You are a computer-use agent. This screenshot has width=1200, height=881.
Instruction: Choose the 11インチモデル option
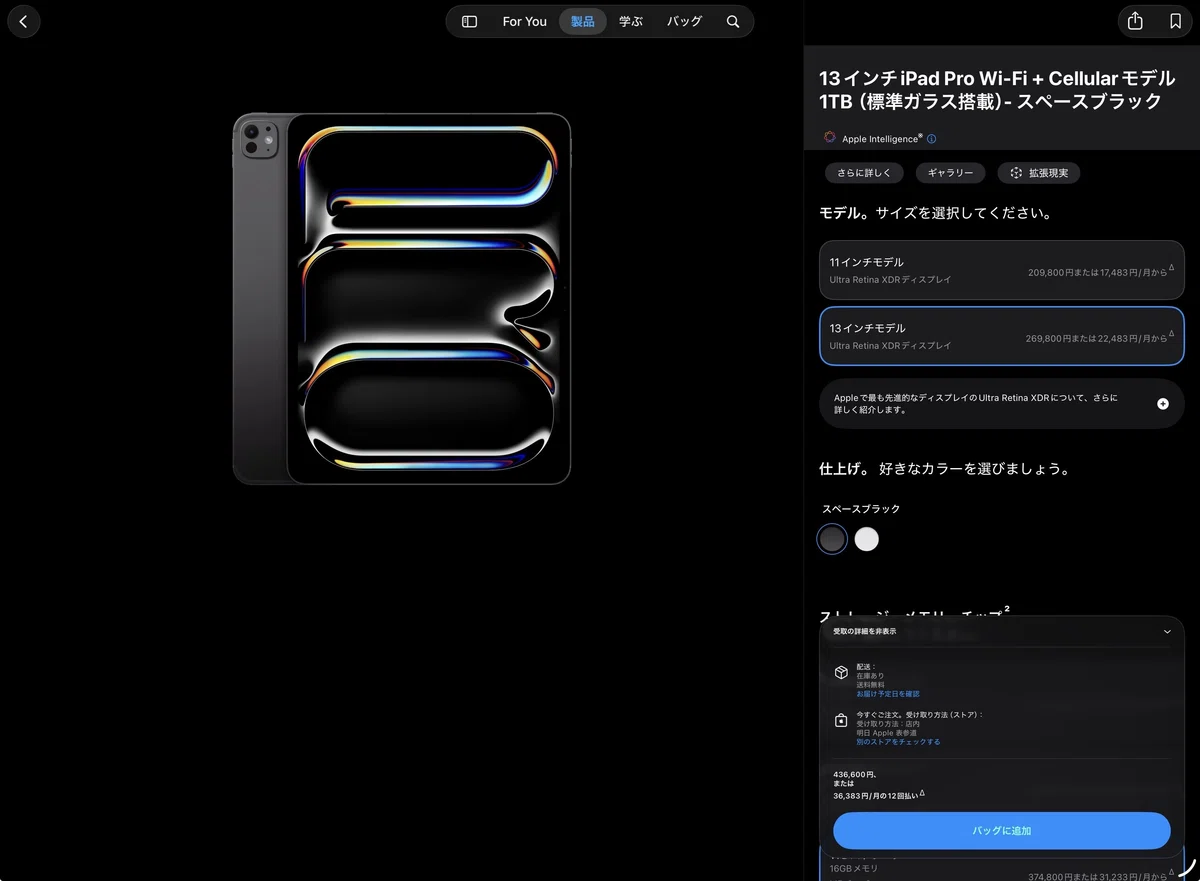pos(1002,270)
